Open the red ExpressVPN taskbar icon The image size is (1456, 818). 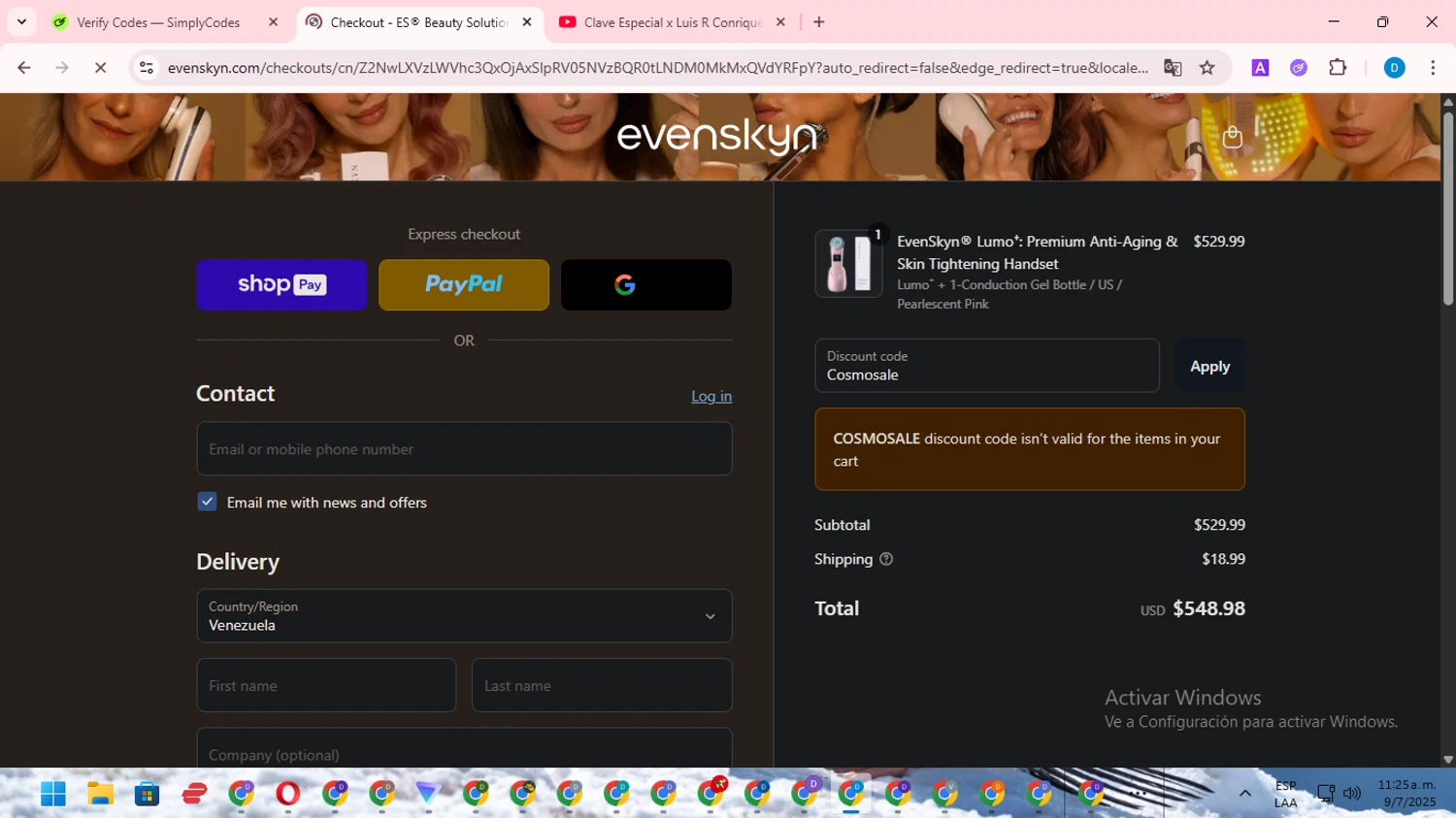[194, 794]
